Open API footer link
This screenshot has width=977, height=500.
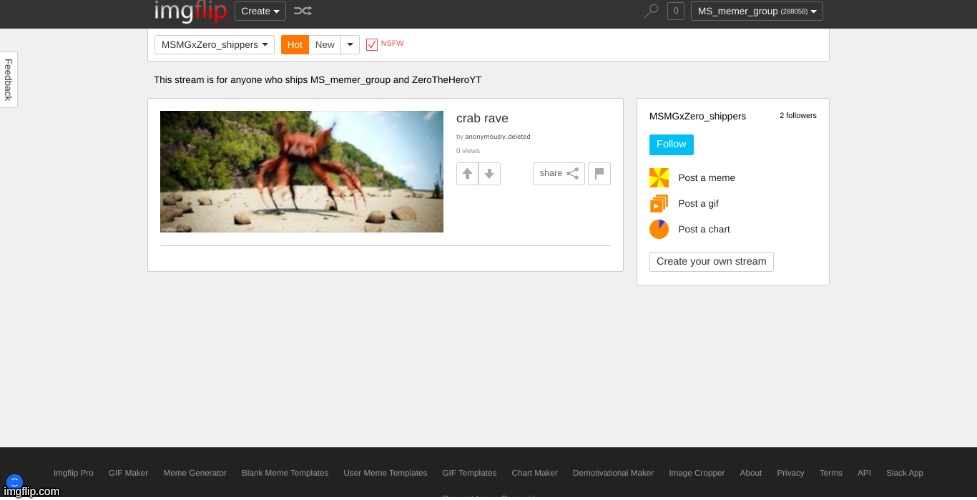(864, 473)
